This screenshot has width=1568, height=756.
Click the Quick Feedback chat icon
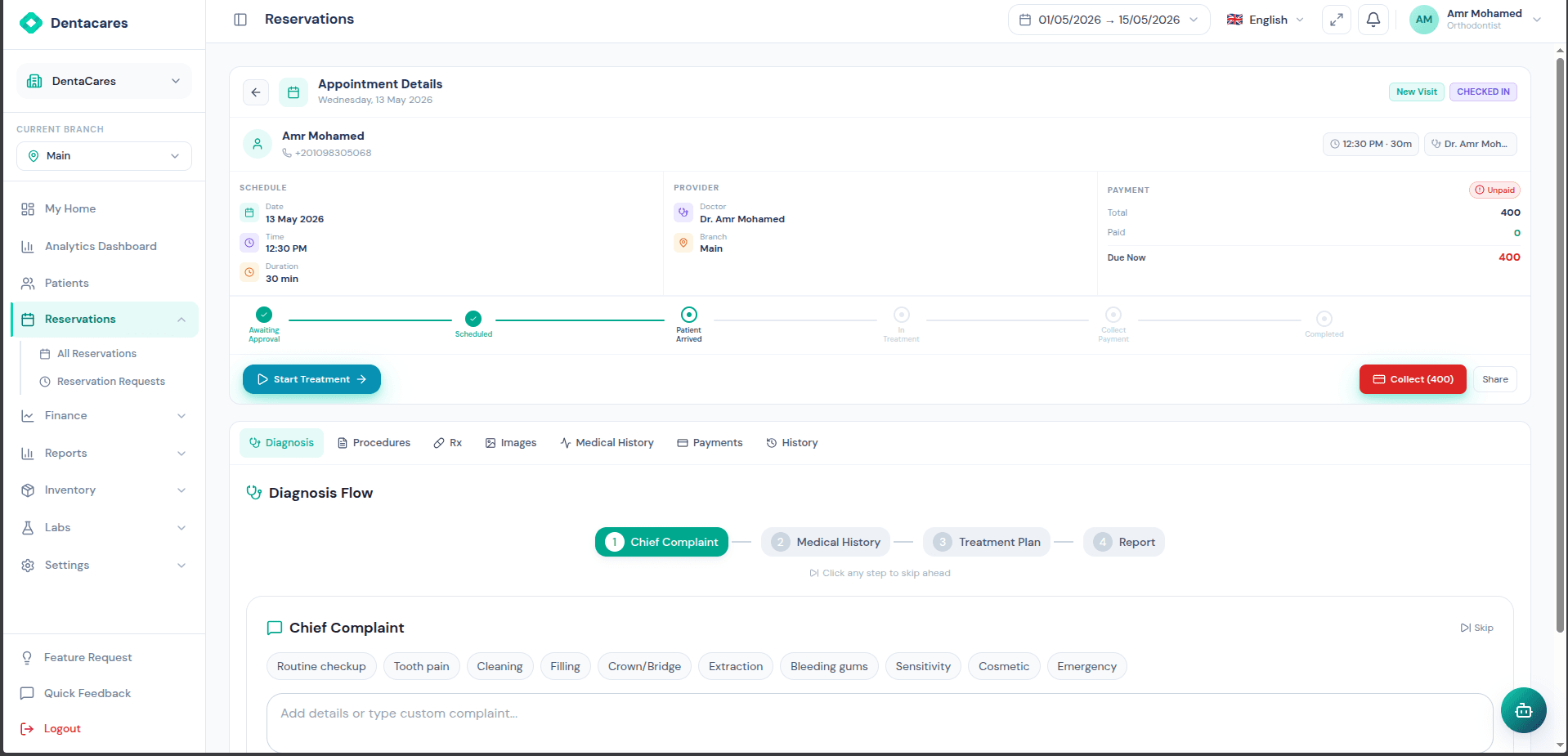[27, 694]
